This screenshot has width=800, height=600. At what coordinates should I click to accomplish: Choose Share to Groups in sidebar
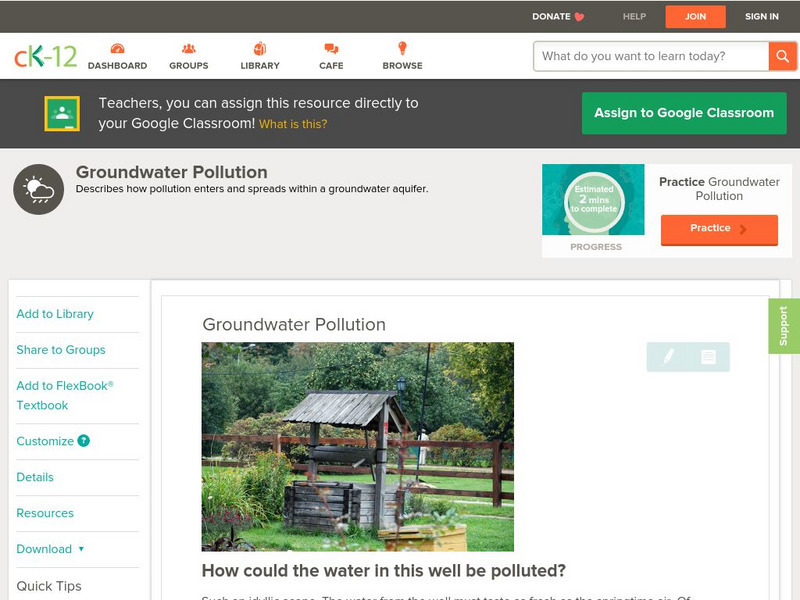[x=61, y=350]
